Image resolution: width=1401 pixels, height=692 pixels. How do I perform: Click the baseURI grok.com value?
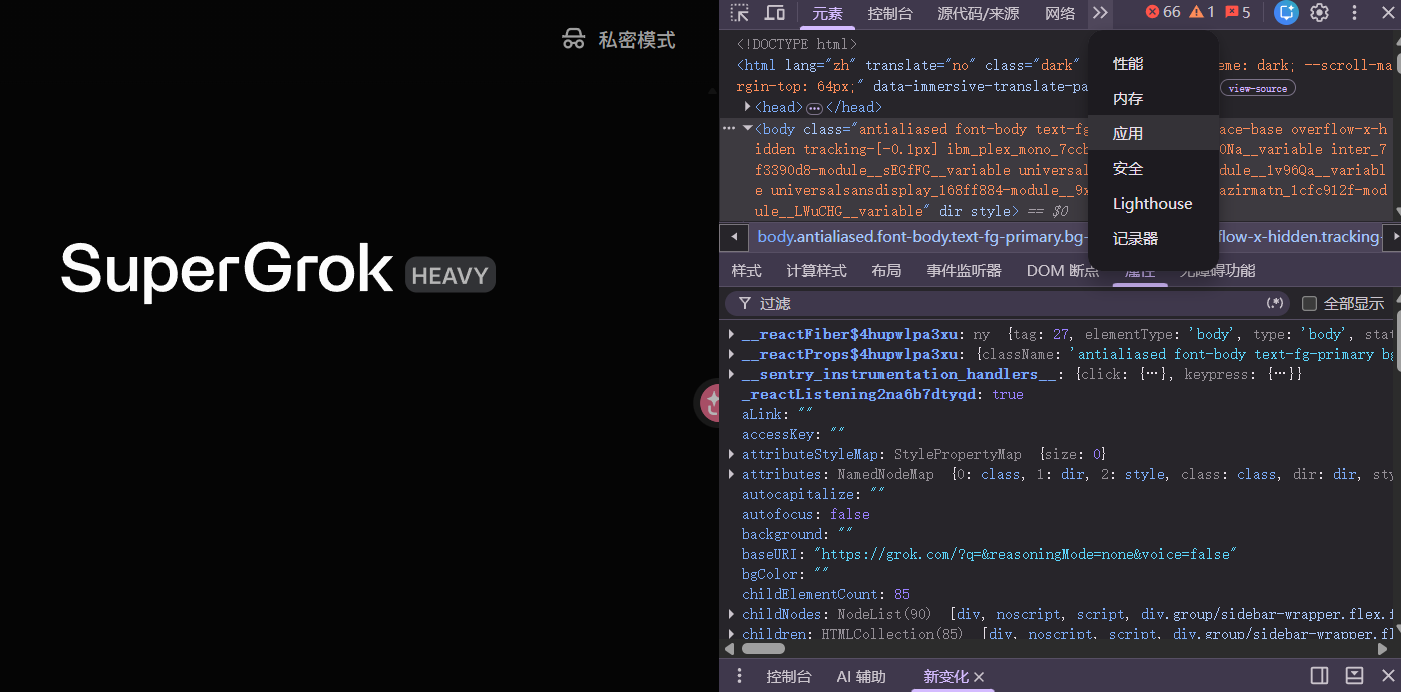[x=1025, y=554]
